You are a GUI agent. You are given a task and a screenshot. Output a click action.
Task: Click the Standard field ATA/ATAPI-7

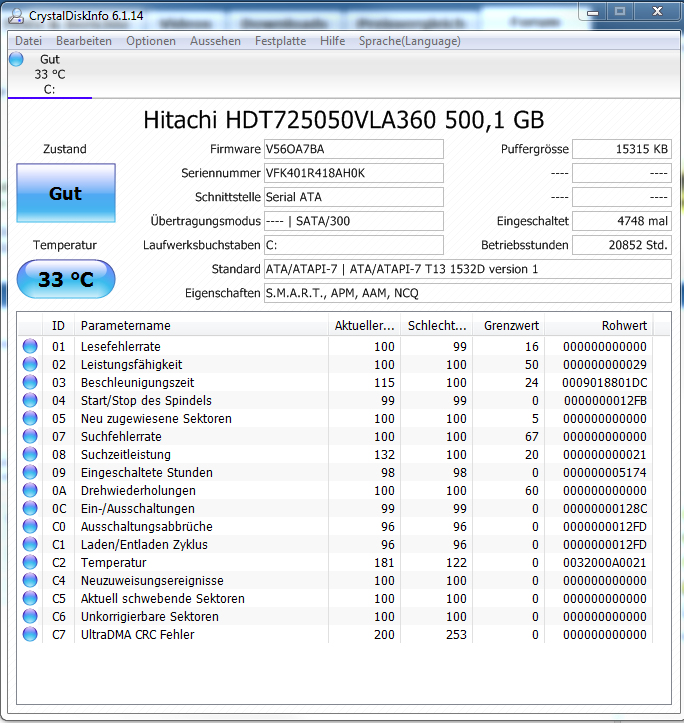[468, 269]
